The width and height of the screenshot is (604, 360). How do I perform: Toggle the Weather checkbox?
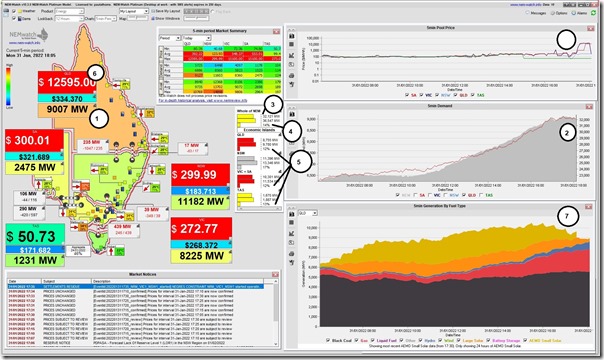pos(14,11)
